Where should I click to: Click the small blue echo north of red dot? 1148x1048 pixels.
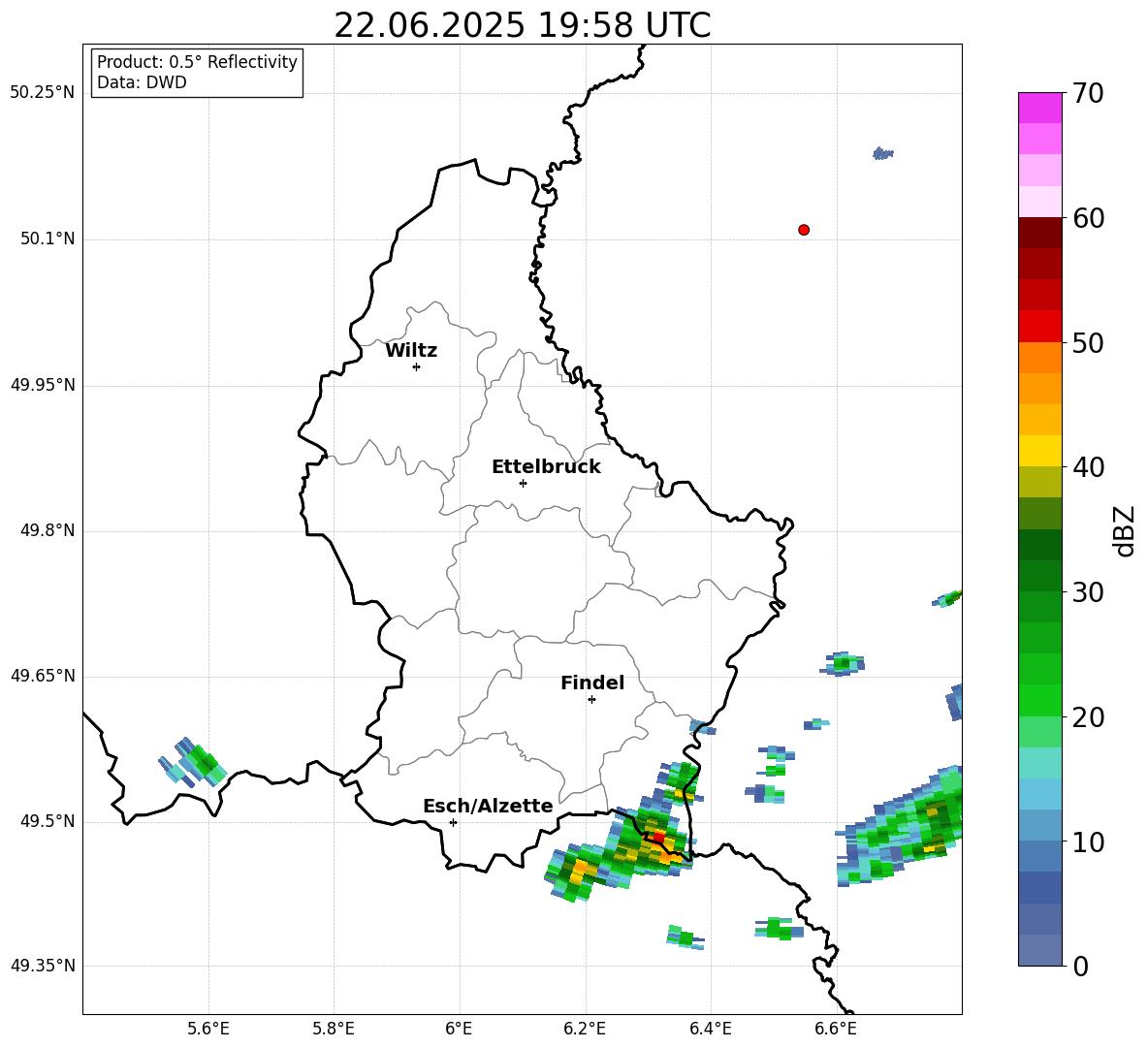point(883,154)
